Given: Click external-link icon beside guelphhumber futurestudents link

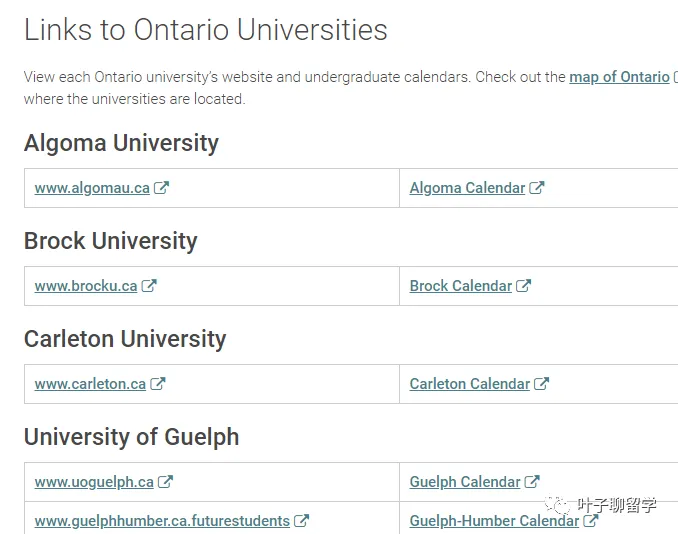Looking at the screenshot, I should (301, 521).
